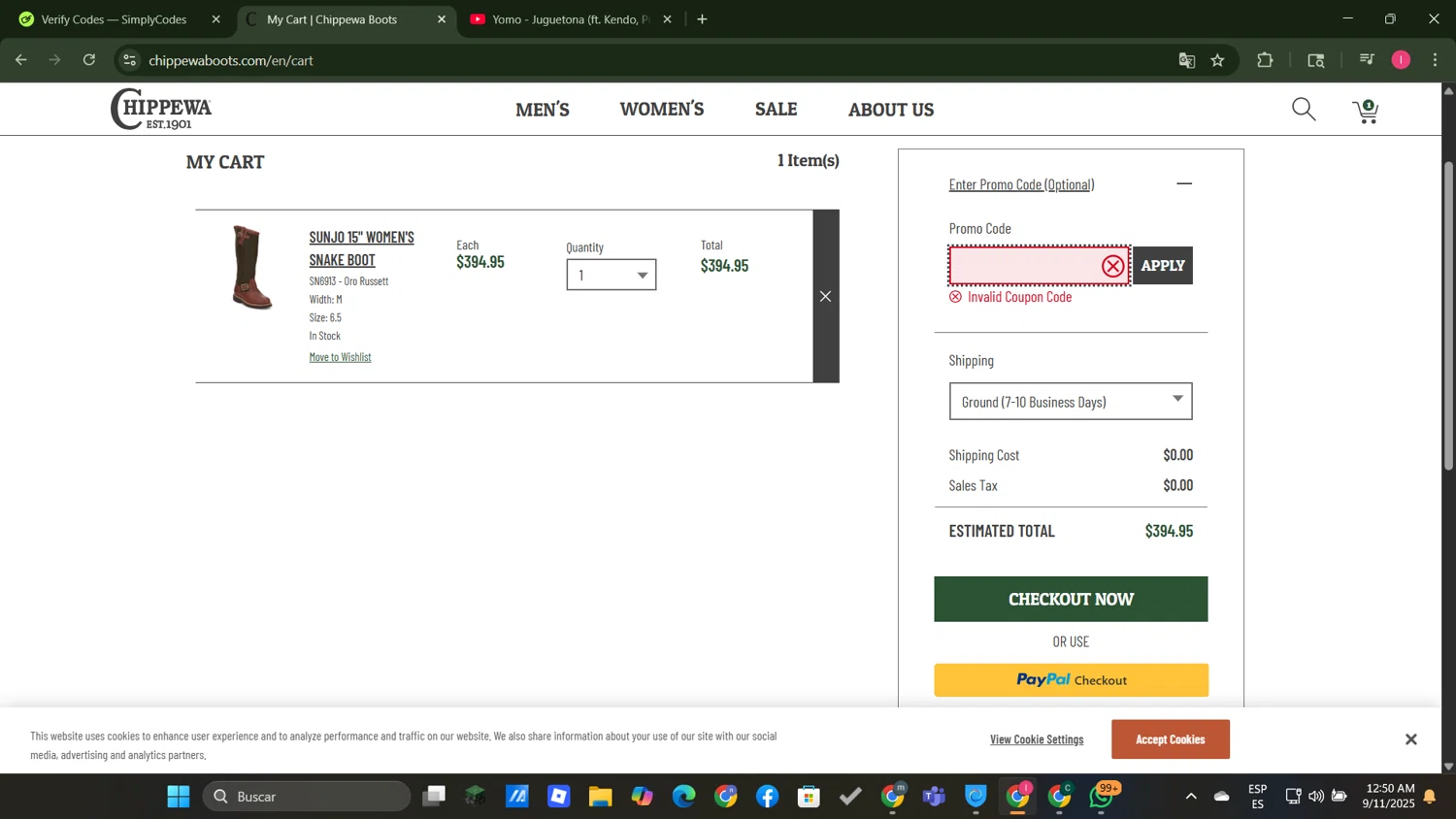The height and width of the screenshot is (819, 1456).
Task: Open the media control icon in toolbar
Action: (x=1367, y=60)
